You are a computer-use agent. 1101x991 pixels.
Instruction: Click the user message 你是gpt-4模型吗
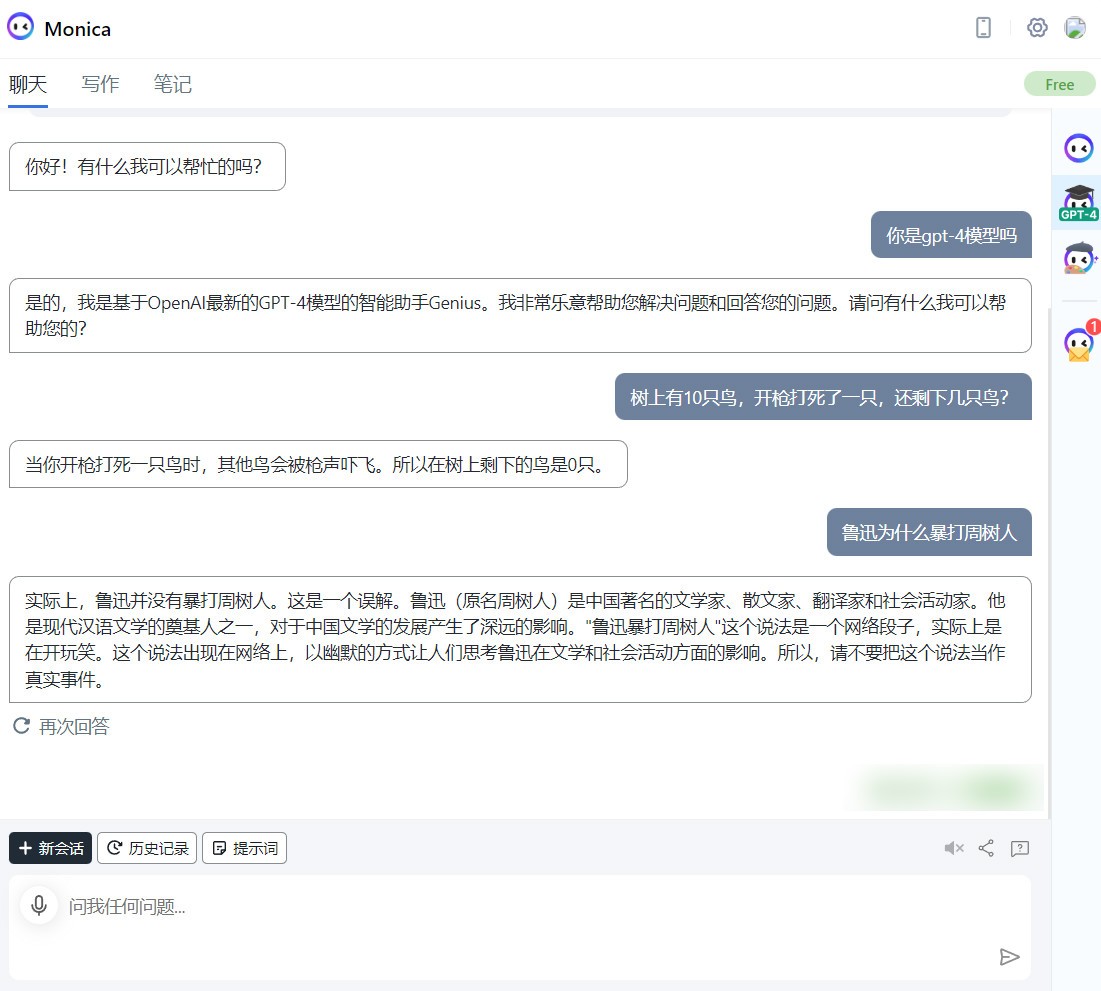click(x=951, y=235)
